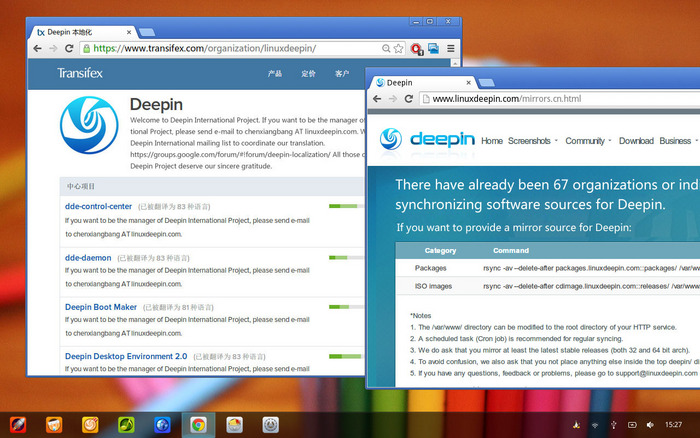Viewport: 700px width, 438px height.
Task: Click the ISO images row label
Action: click(x=433, y=286)
